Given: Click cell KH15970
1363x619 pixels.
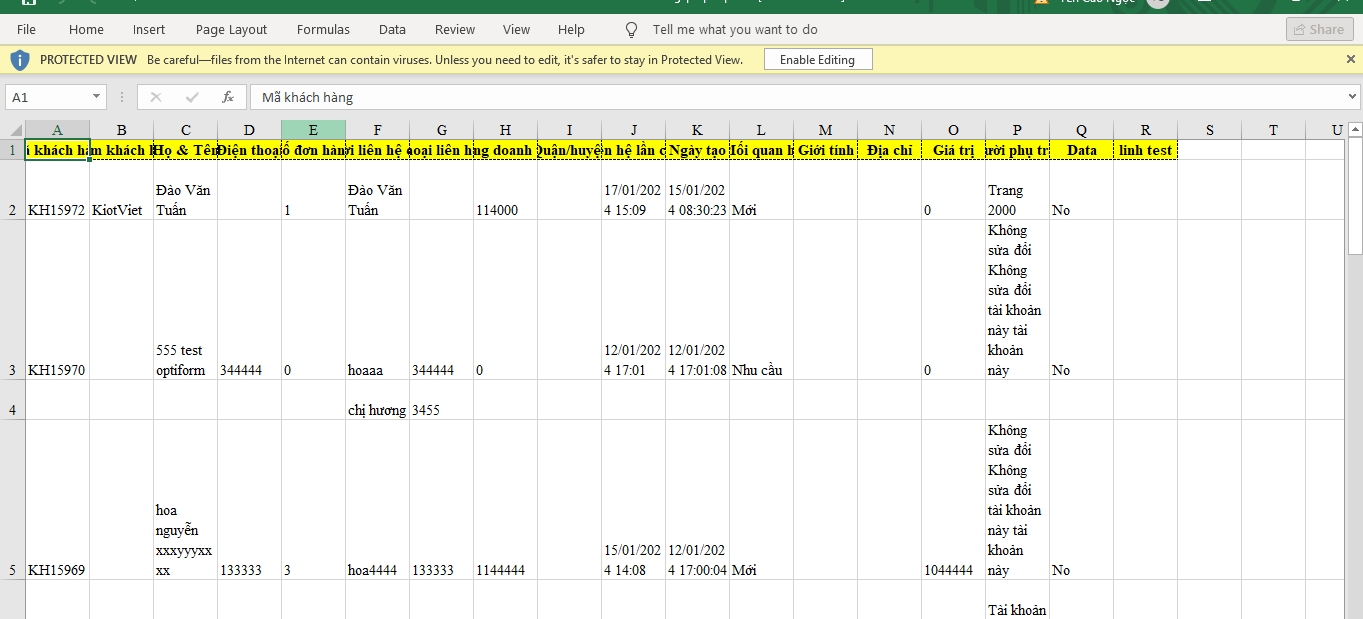Looking at the screenshot, I should [57, 300].
